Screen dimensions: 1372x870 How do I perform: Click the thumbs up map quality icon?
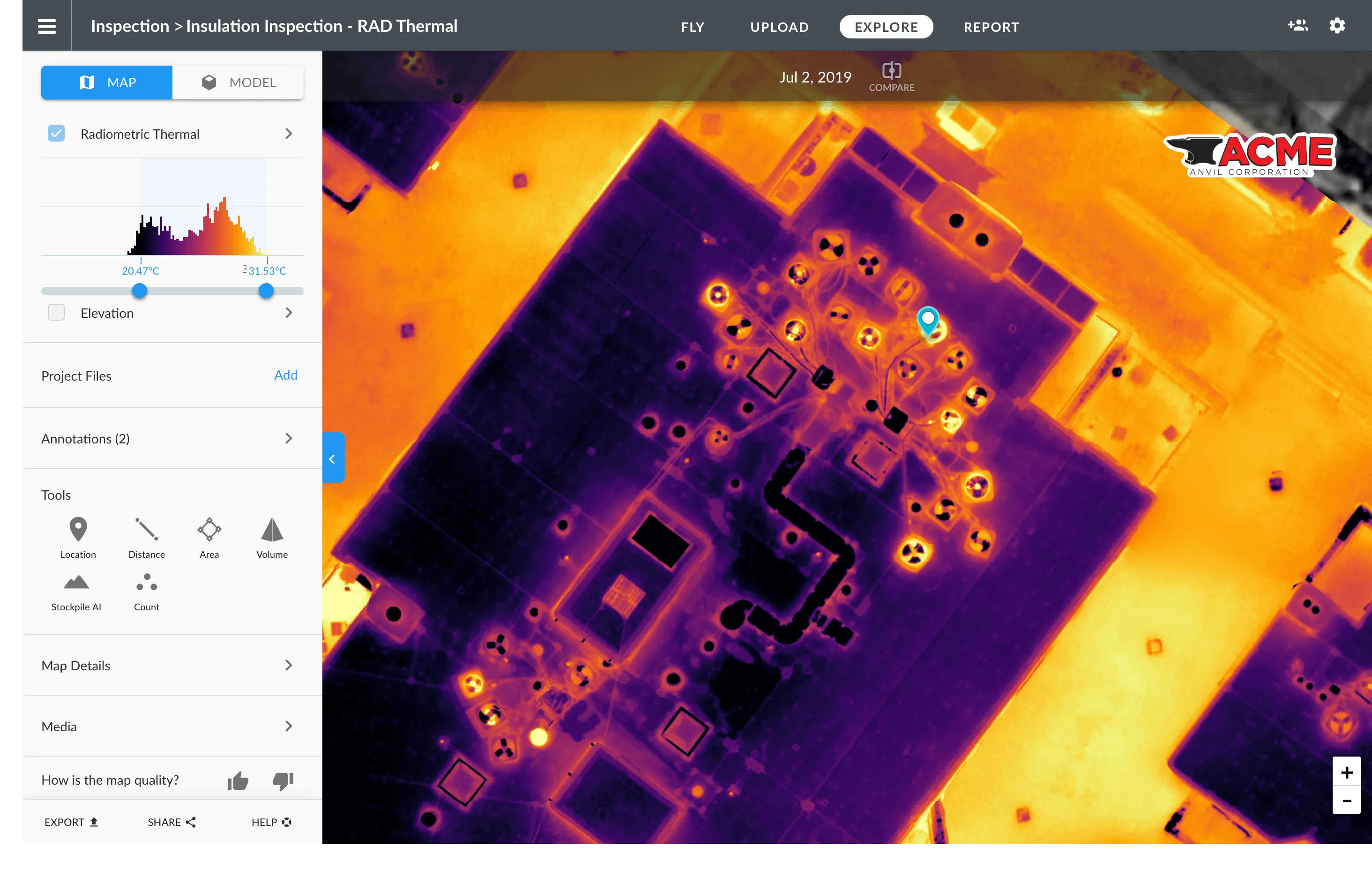pyautogui.click(x=238, y=780)
